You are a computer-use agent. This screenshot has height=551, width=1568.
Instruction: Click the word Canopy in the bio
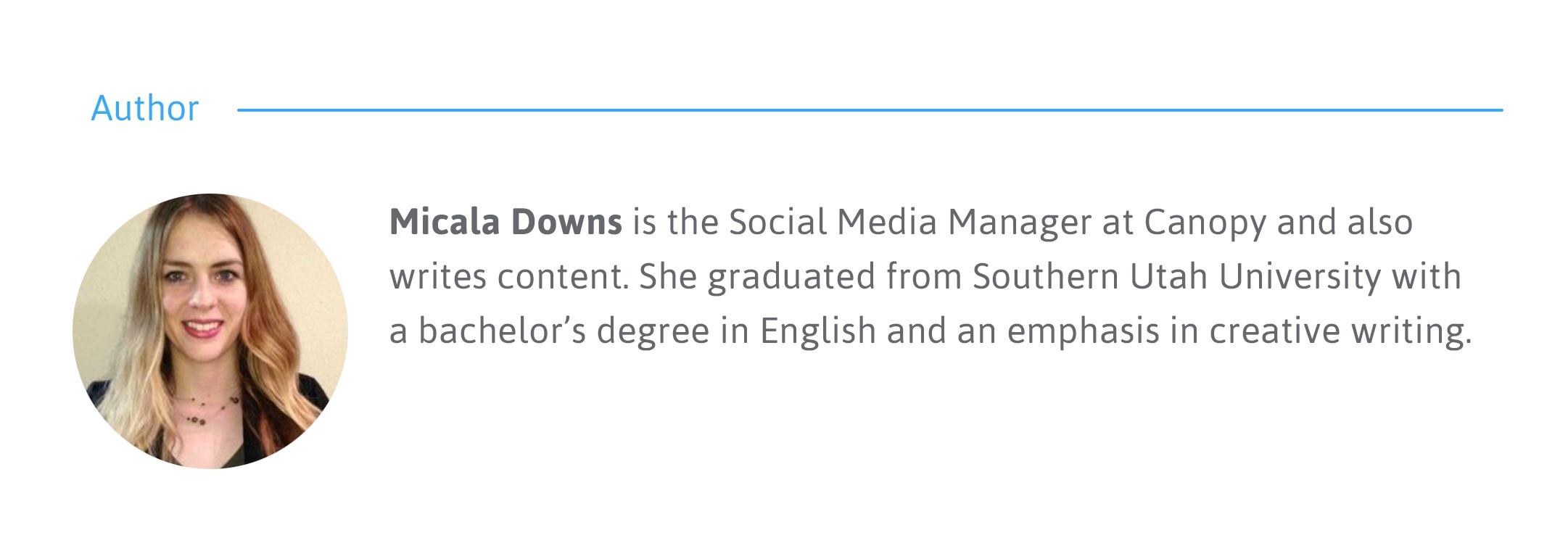1205,223
